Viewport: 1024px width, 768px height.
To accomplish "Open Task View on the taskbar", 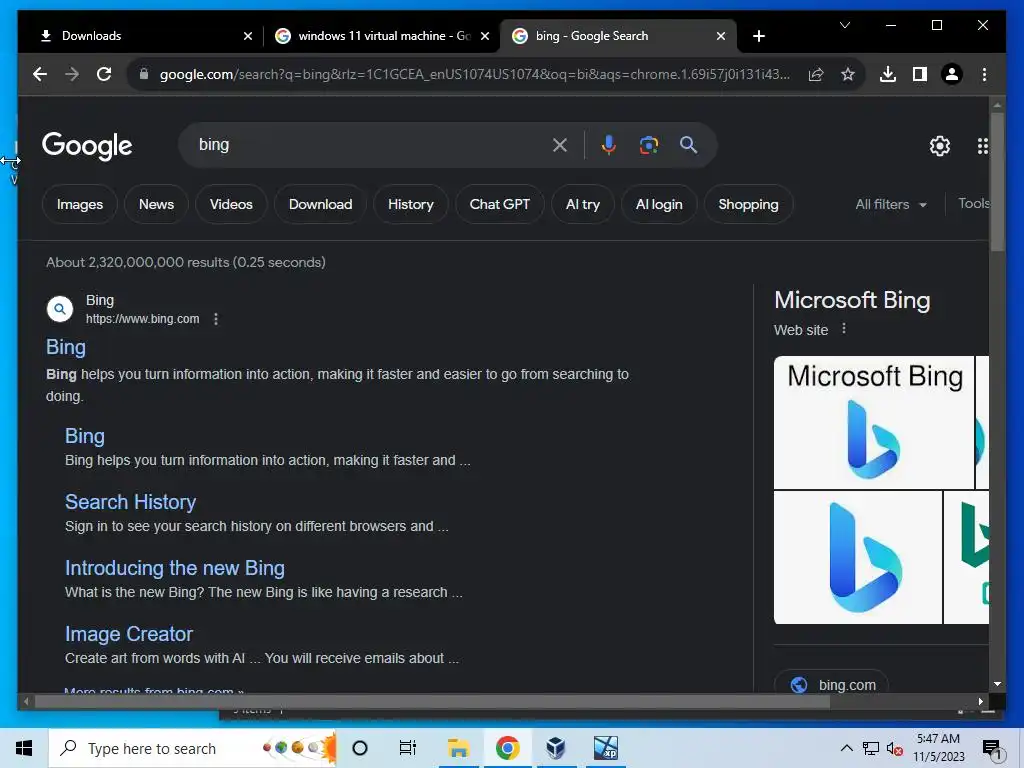I will [408, 748].
